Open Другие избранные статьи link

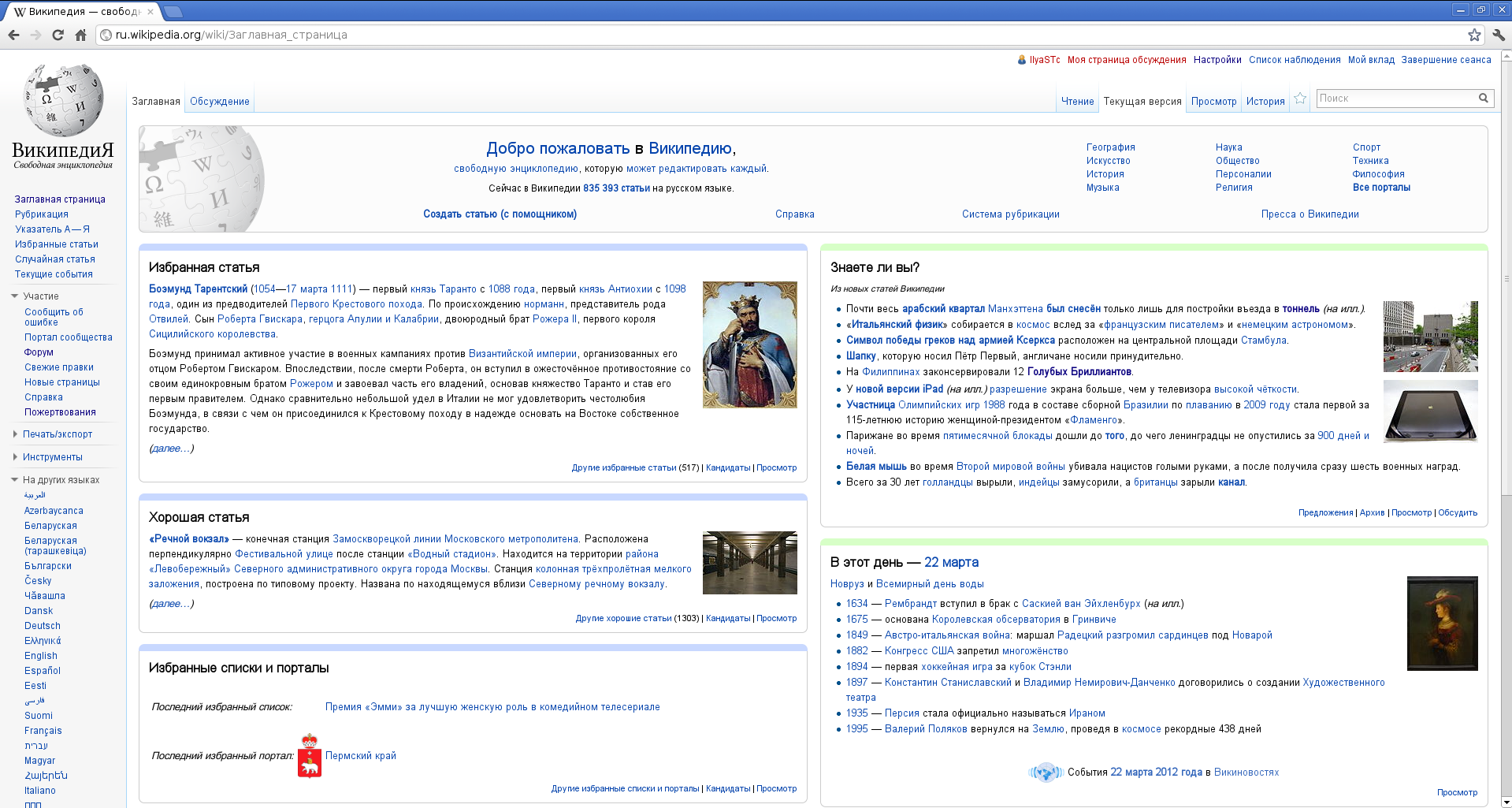pos(623,468)
